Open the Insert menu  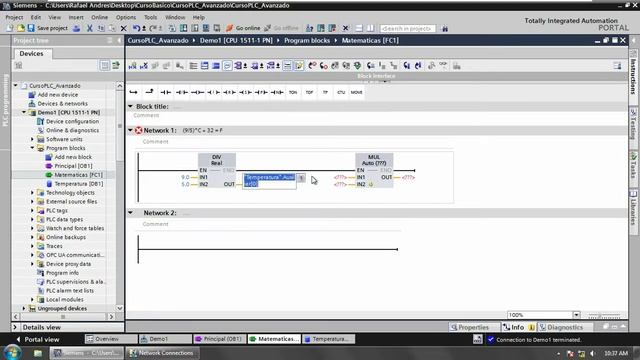coord(76,17)
